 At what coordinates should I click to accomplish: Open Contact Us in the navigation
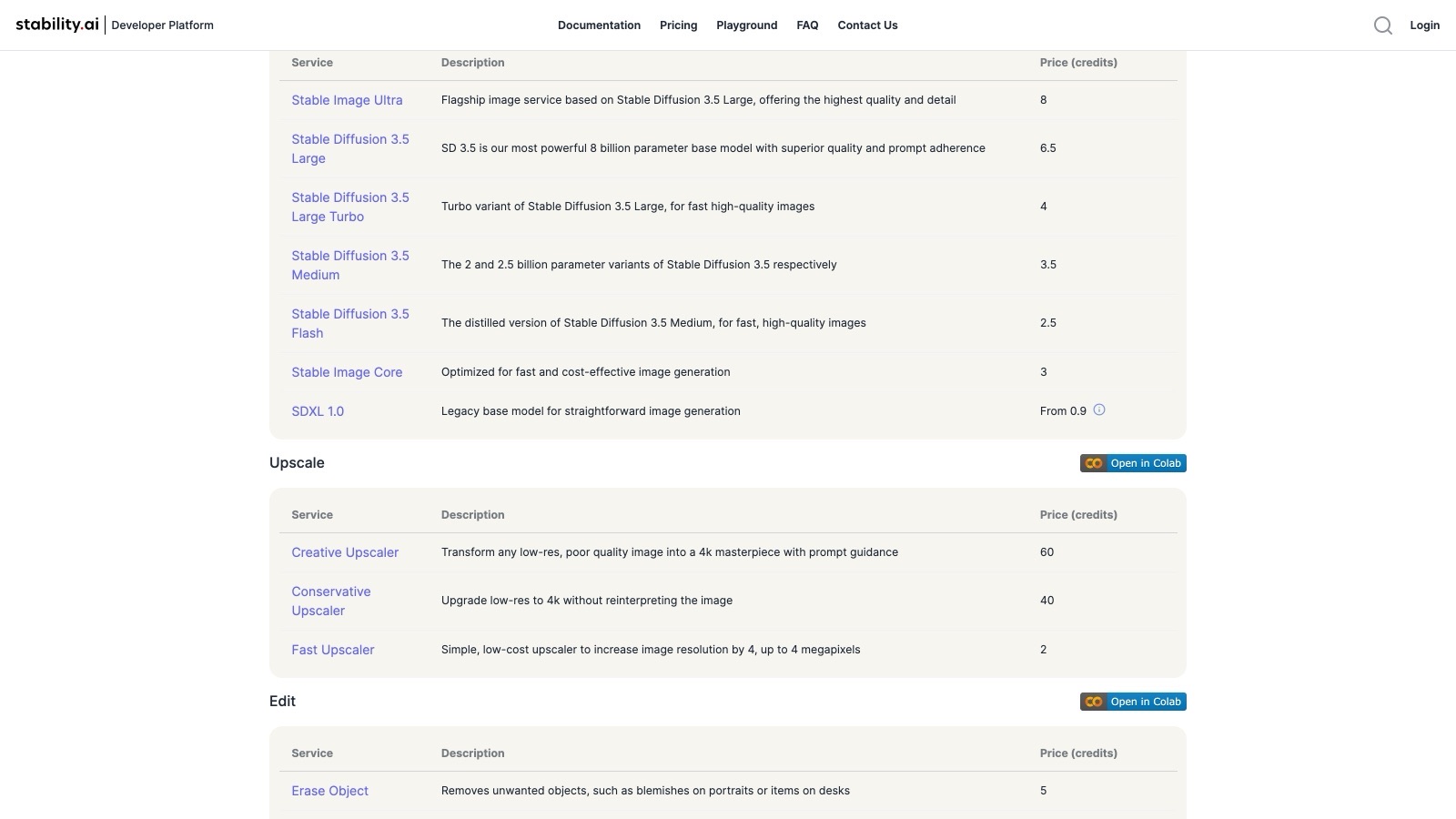(867, 25)
